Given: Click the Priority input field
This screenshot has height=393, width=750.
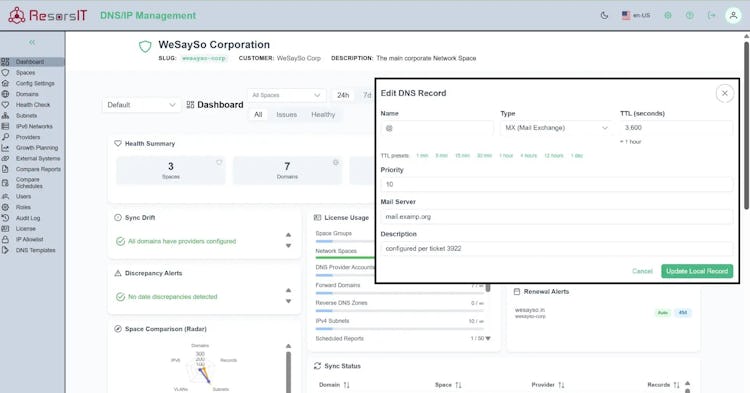Looking at the screenshot, I should [557, 184].
